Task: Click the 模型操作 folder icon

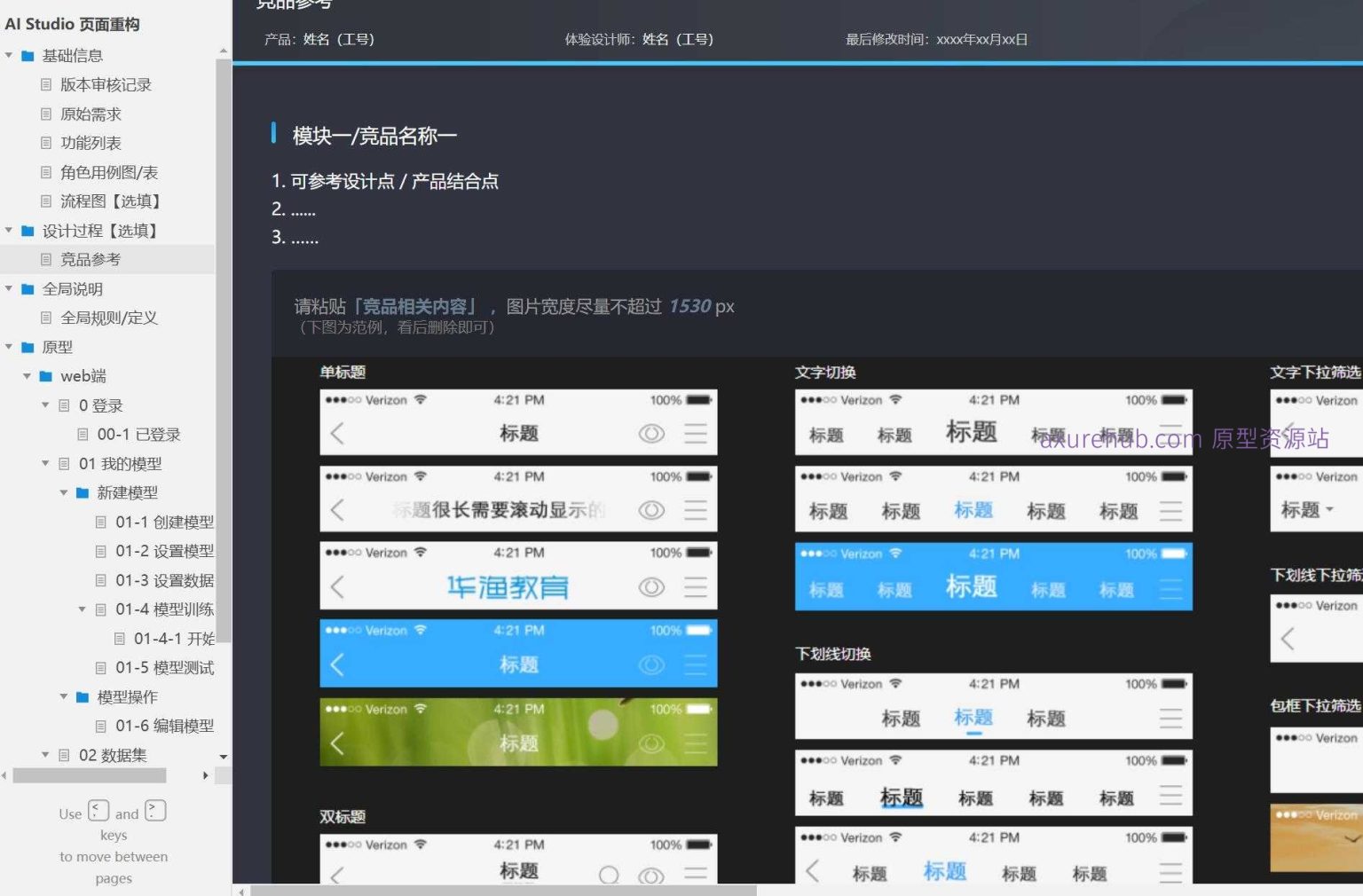Action: [81, 697]
